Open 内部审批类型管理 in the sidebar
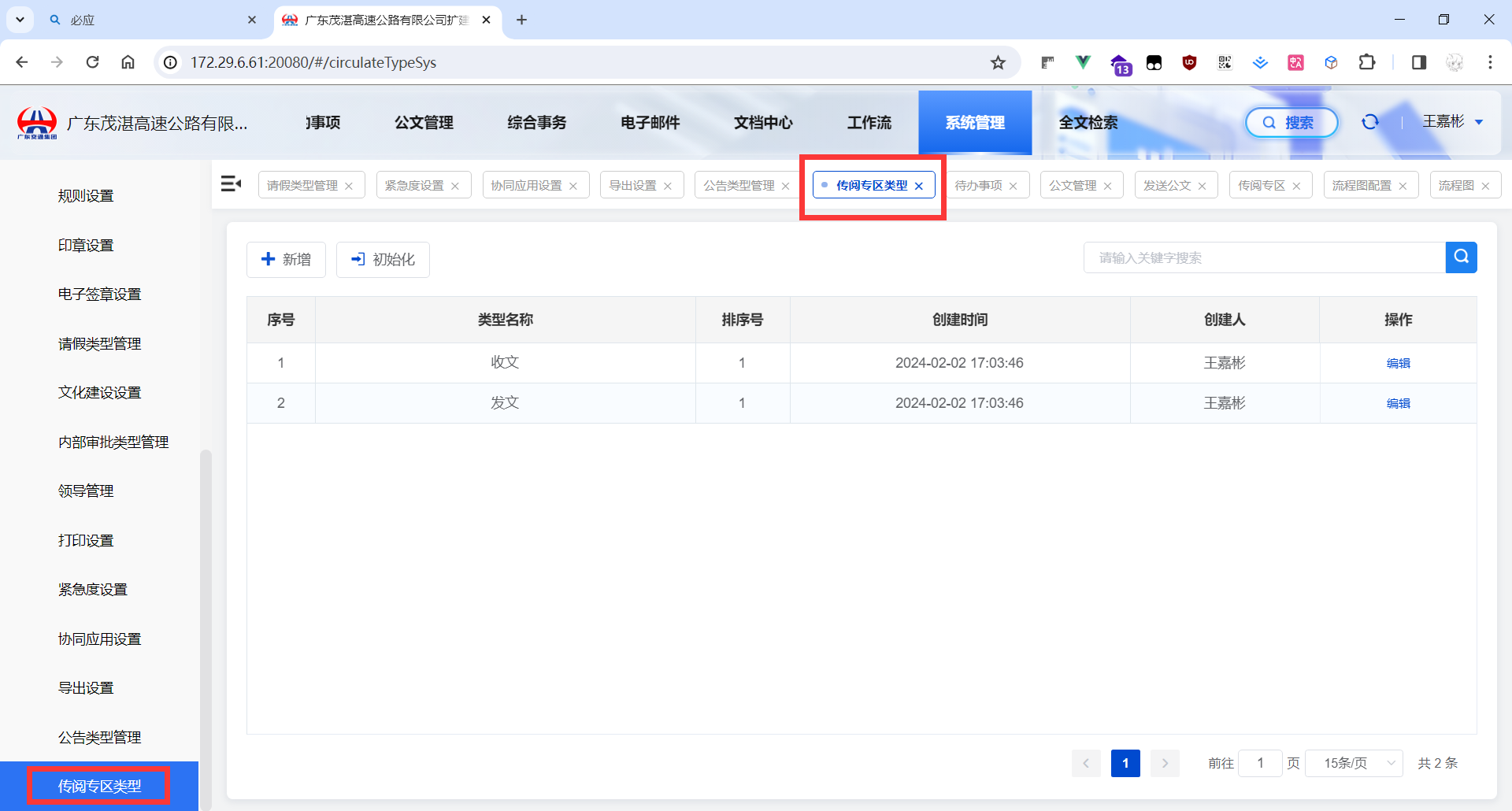This screenshot has width=1512, height=811. click(x=113, y=443)
